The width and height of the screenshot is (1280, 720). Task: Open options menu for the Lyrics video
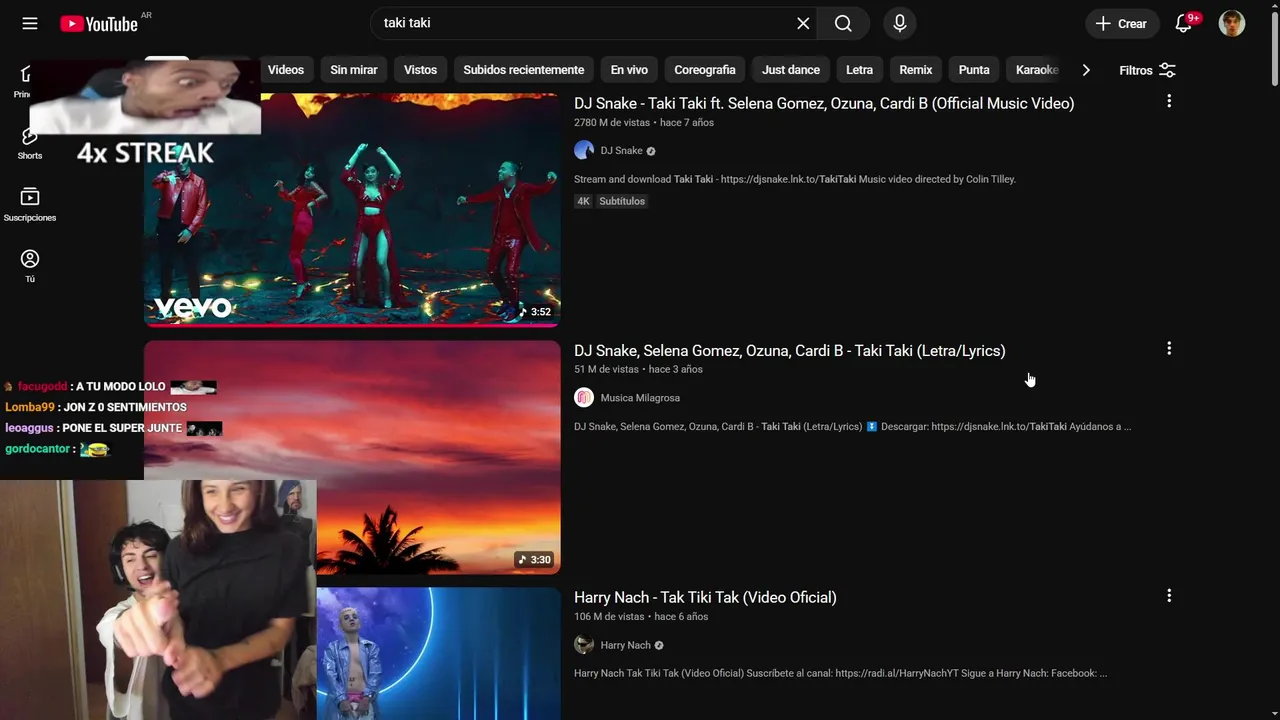[1169, 348]
